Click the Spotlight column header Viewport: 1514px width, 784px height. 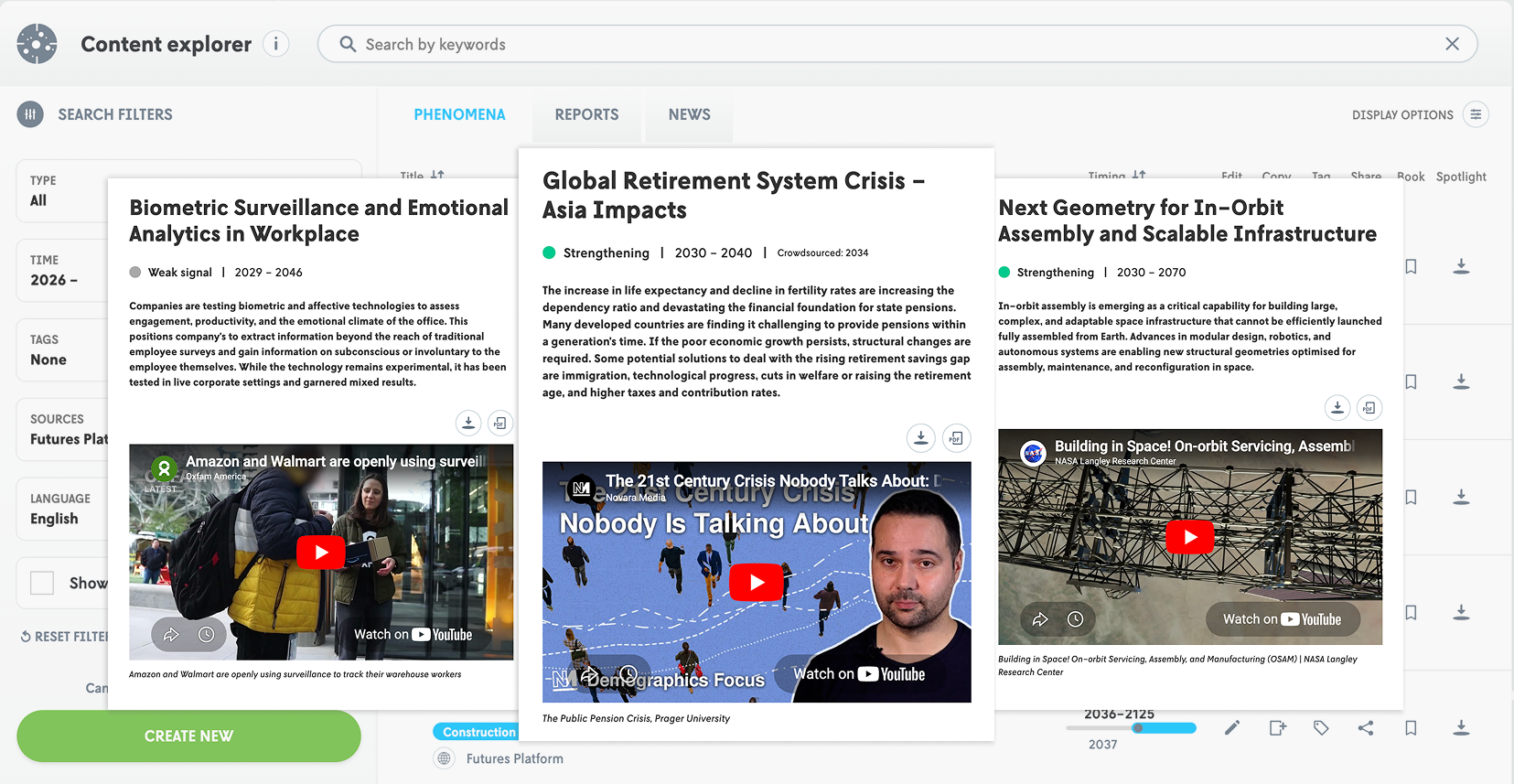(x=1461, y=177)
